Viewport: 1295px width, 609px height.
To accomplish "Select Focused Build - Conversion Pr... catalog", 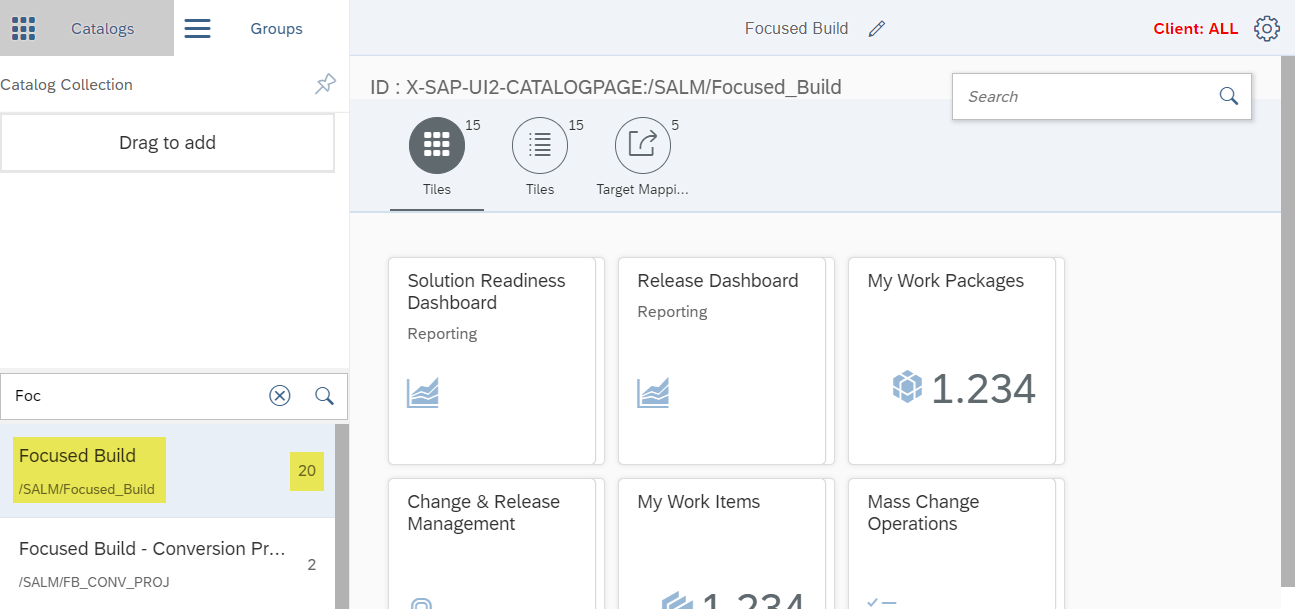I will tap(167, 564).
